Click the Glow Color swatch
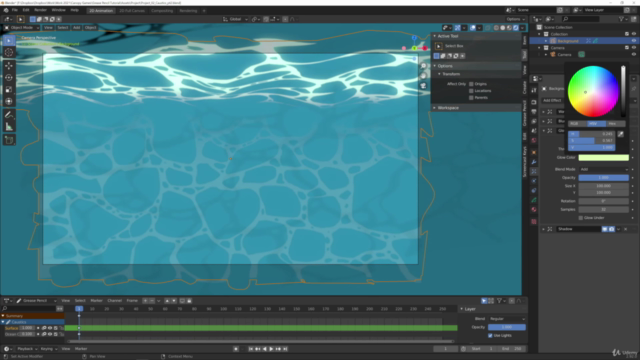This screenshot has width=640, height=360. tap(603, 158)
